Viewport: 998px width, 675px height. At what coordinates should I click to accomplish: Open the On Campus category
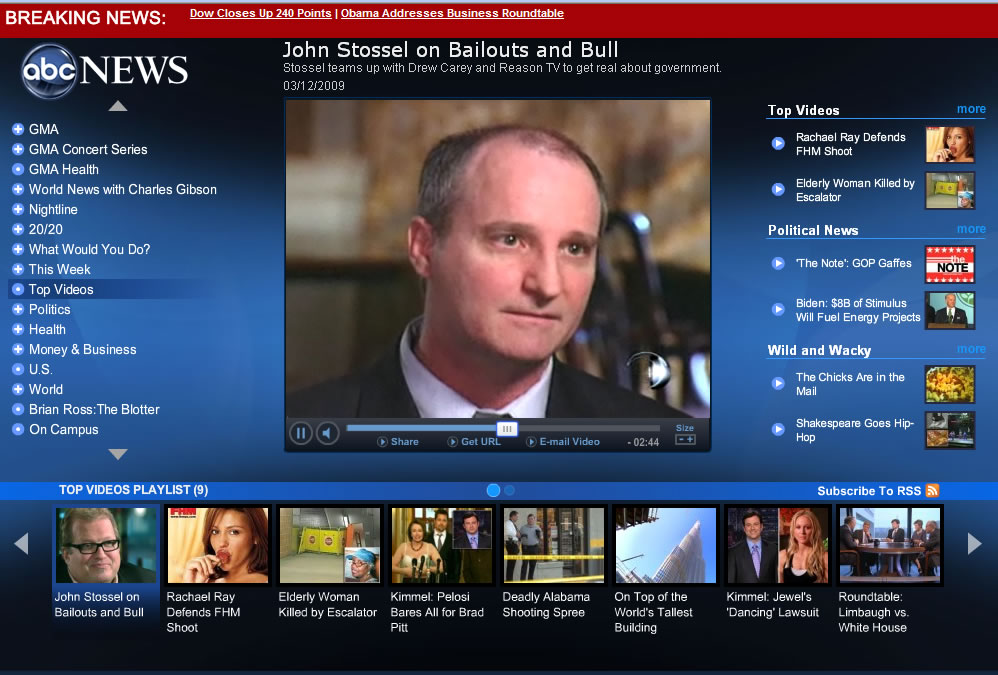[x=64, y=429]
